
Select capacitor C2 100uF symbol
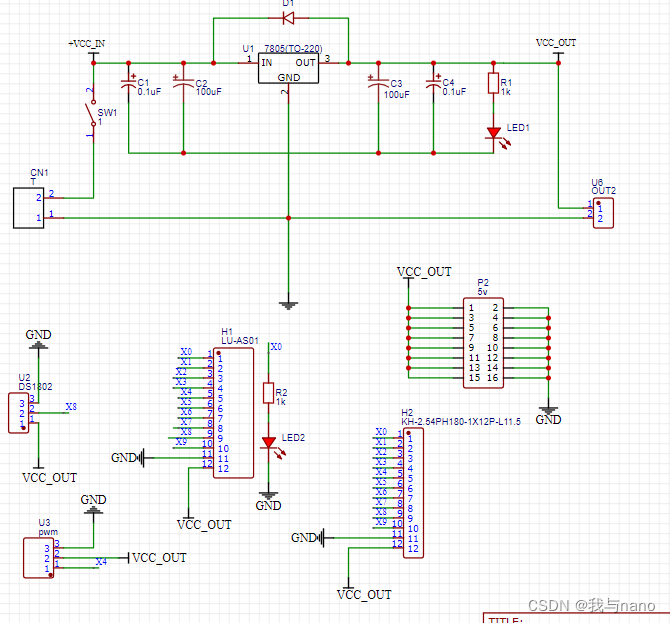[183, 83]
